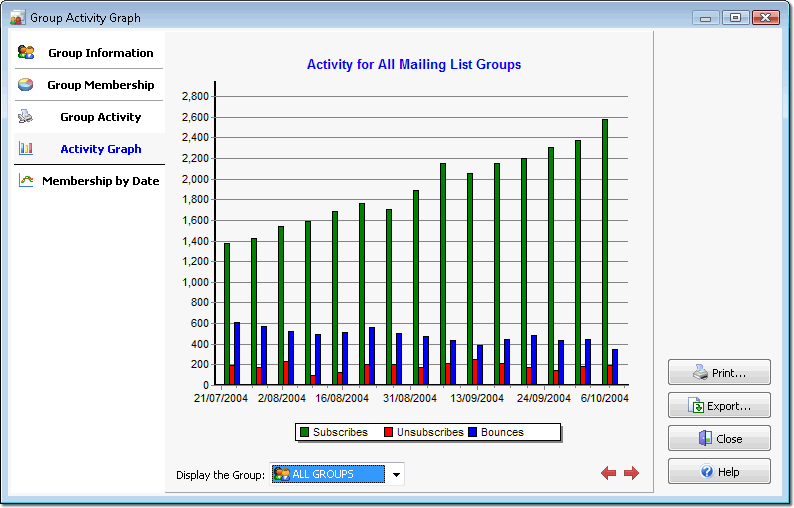This screenshot has width=794, height=508.
Task: Click the chart title Activity for All Mailing List Groups
Action: point(414,64)
